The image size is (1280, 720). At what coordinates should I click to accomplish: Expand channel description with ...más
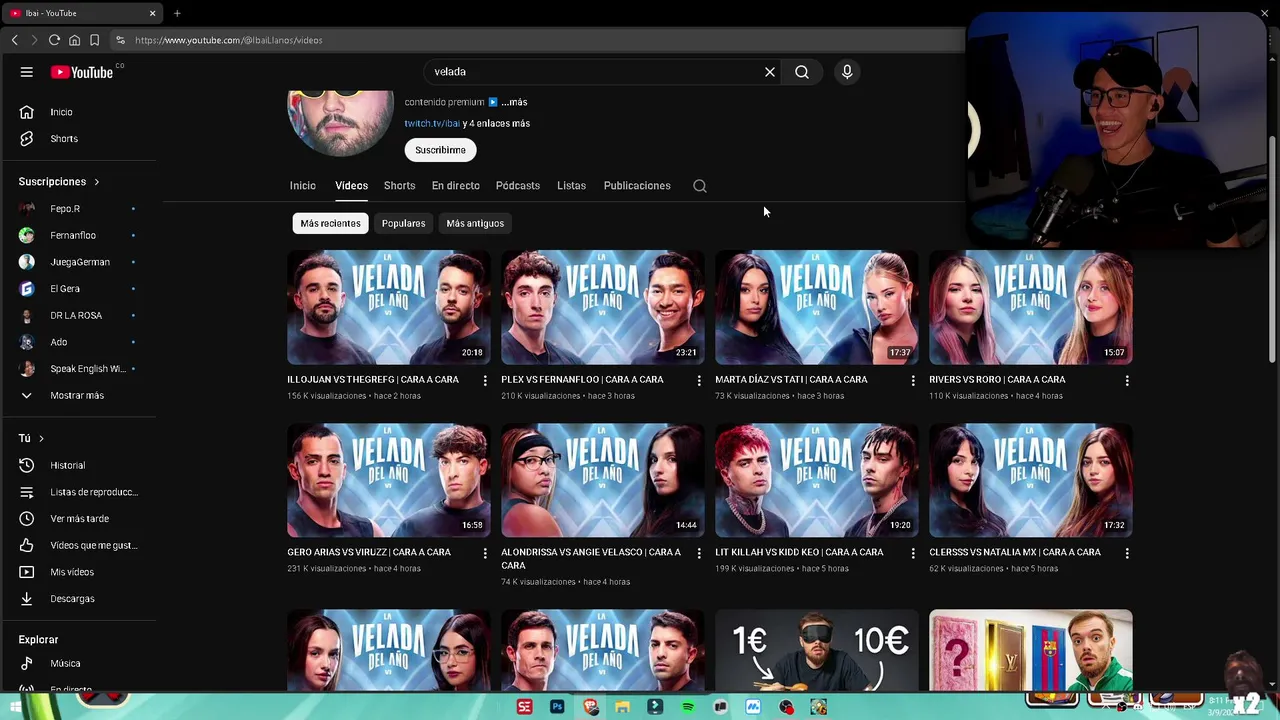(x=514, y=102)
